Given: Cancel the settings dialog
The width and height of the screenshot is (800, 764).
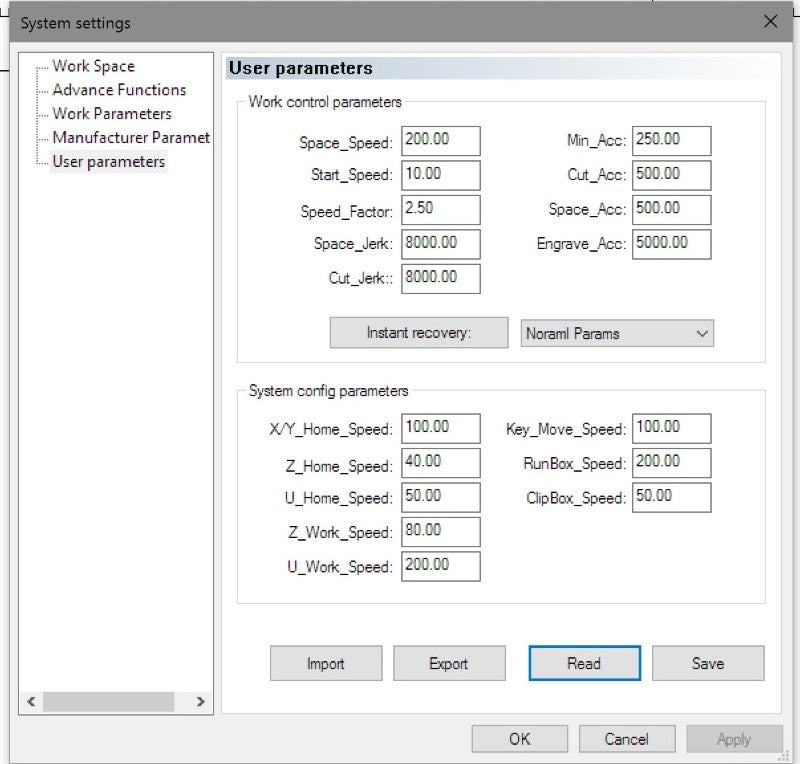Looking at the screenshot, I should tap(626, 740).
